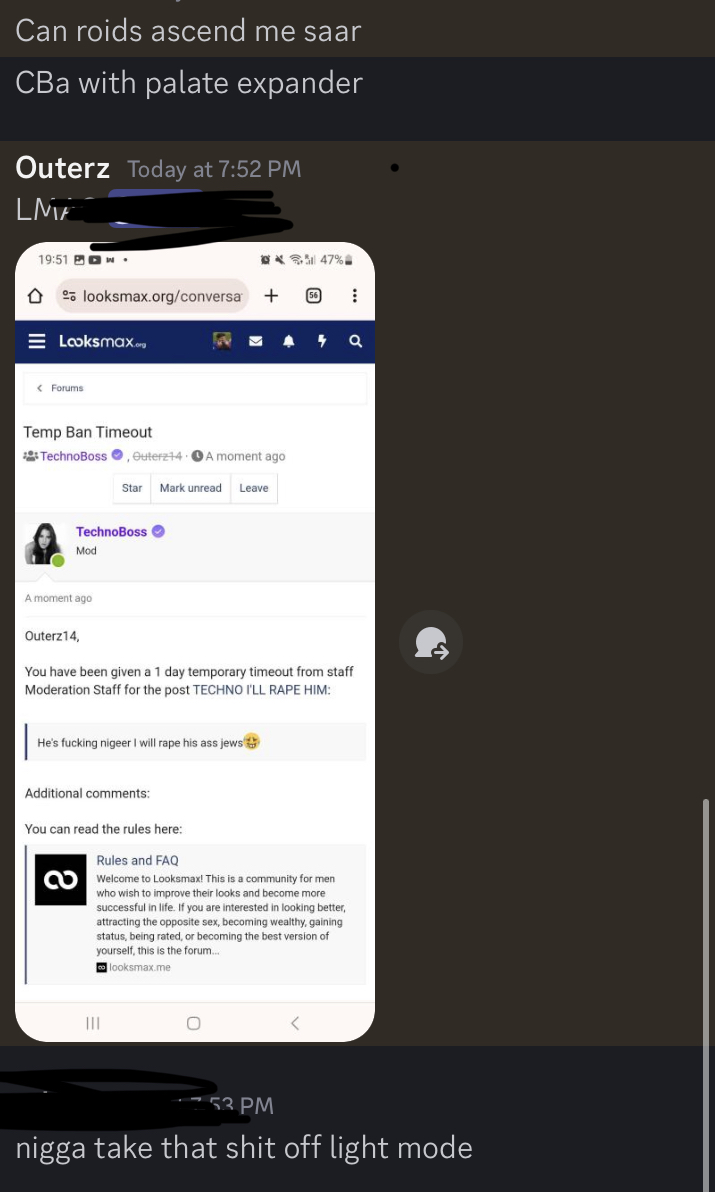Open new browser tab with plus
Image resolution: width=715 pixels, height=1192 pixels.
tap(271, 296)
